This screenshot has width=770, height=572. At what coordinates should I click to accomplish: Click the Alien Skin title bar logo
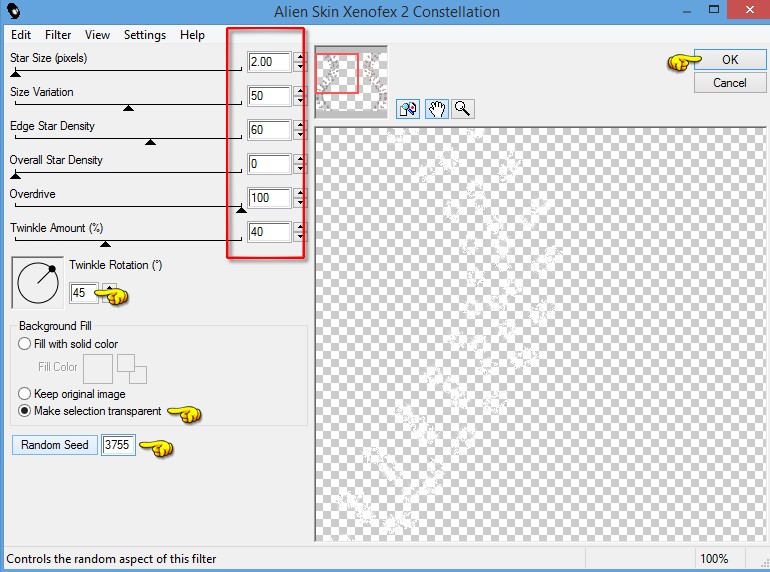click(x=14, y=10)
